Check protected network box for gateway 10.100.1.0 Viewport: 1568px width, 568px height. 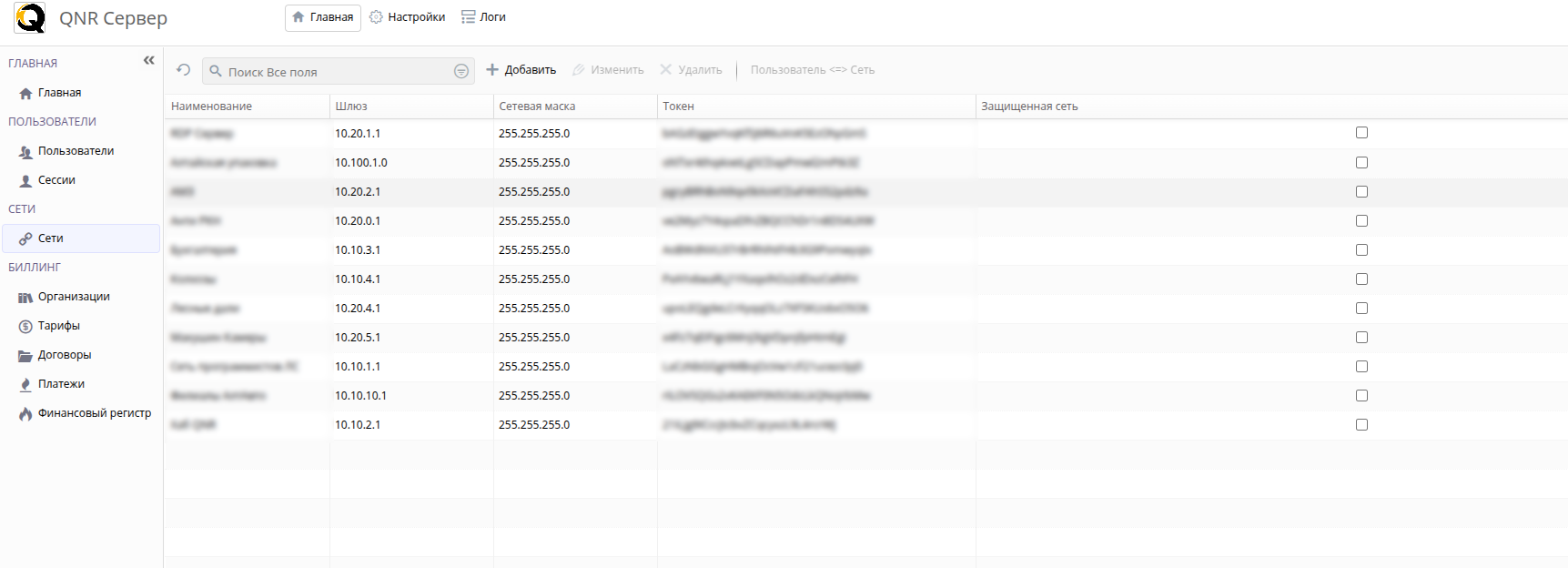pyautogui.click(x=1361, y=162)
